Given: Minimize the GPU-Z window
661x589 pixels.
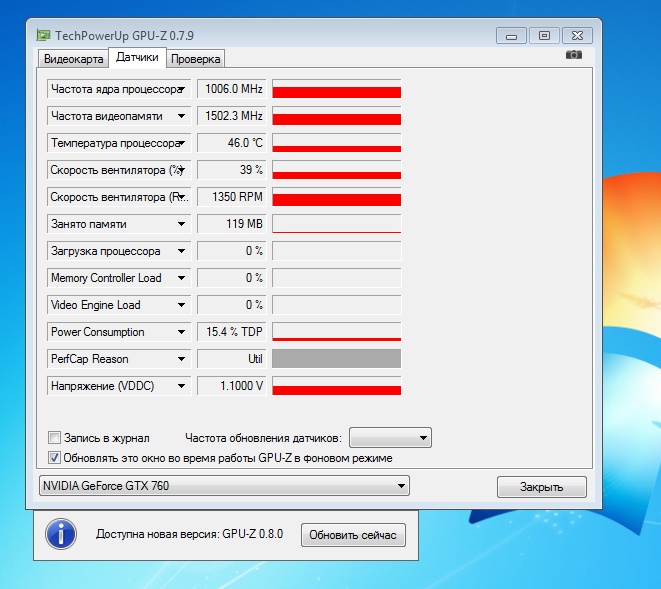Looking at the screenshot, I should pyautogui.click(x=511, y=36).
